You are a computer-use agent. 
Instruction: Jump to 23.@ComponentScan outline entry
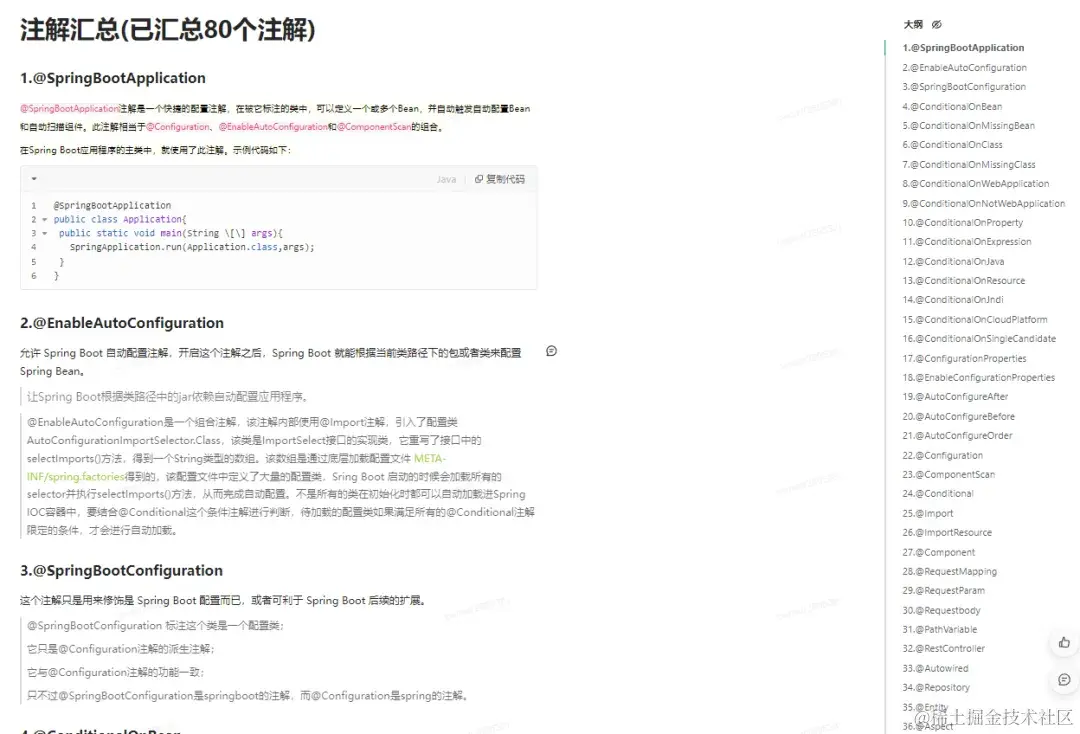pyautogui.click(x=948, y=474)
